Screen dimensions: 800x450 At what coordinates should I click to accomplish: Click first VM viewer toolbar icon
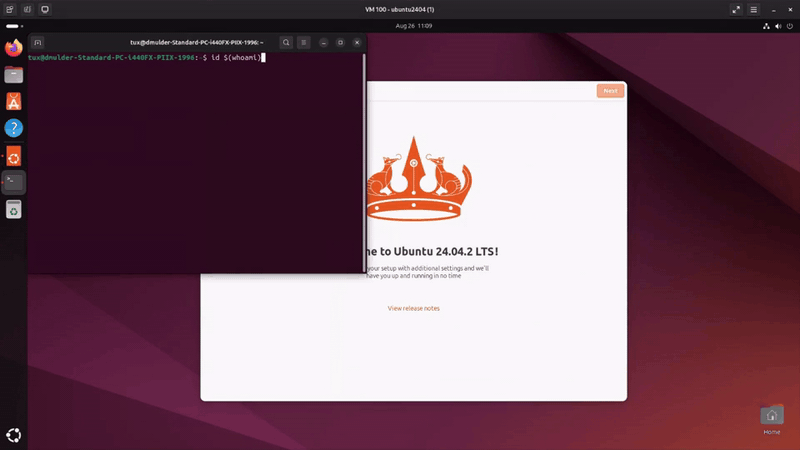click(x=10, y=9)
